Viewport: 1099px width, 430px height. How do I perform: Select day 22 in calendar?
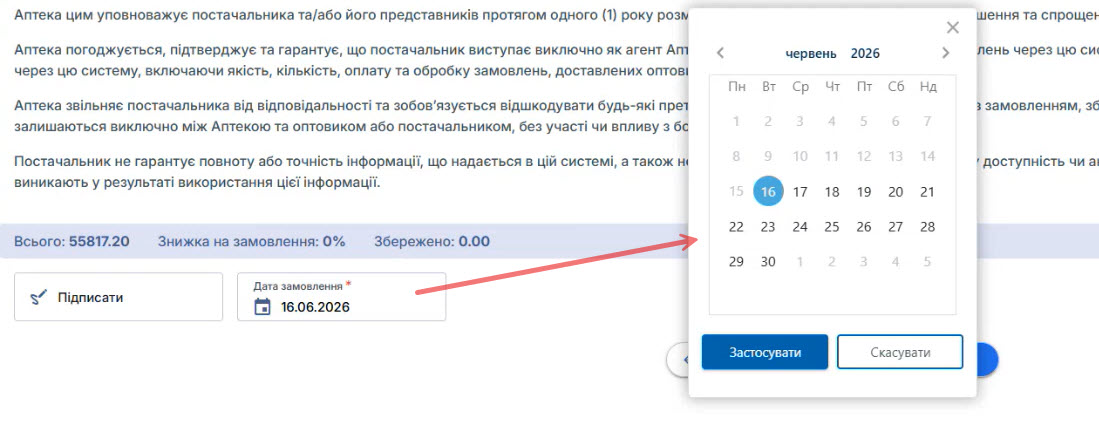click(736, 227)
